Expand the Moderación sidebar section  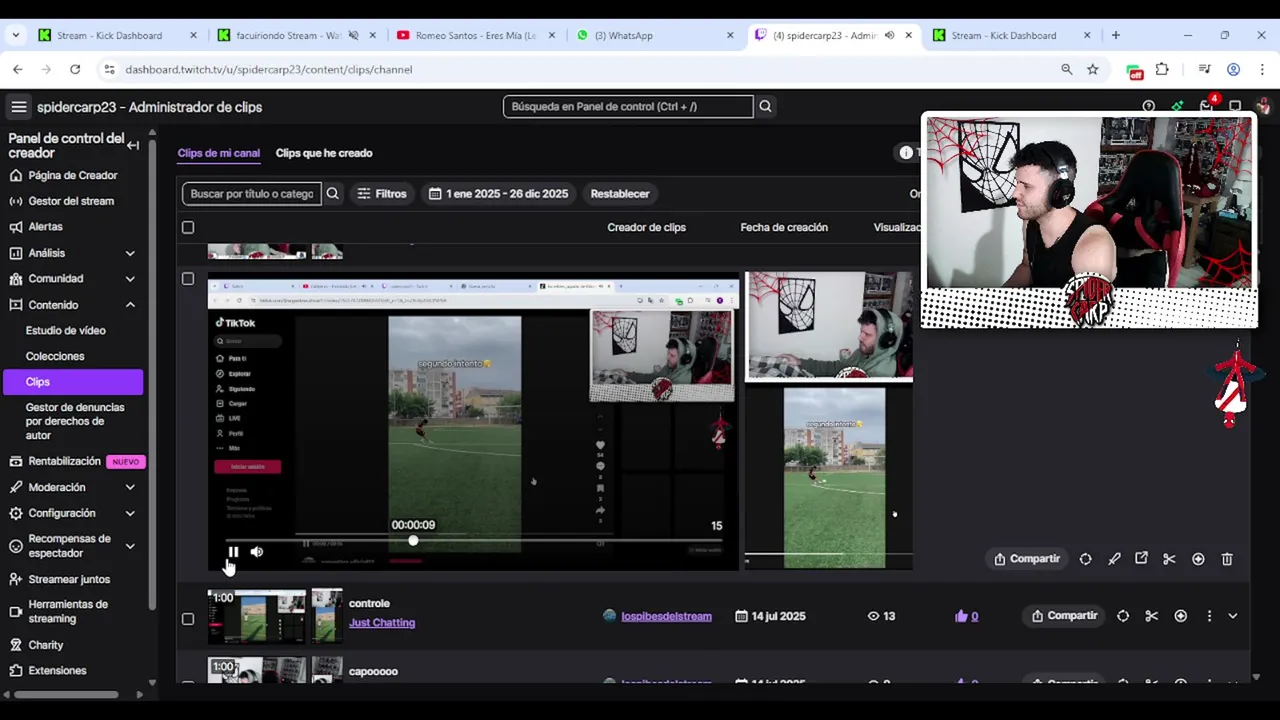(130, 487)
